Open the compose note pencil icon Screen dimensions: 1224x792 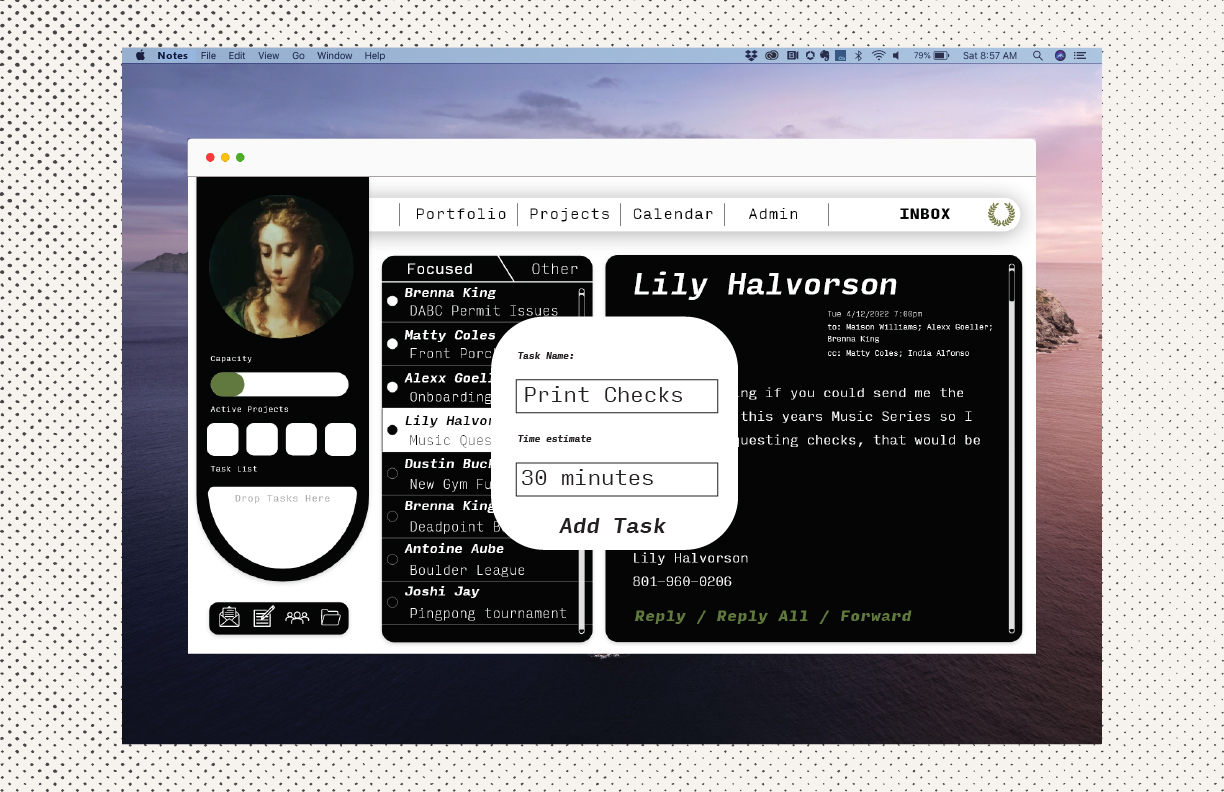(x=263, y=617)
